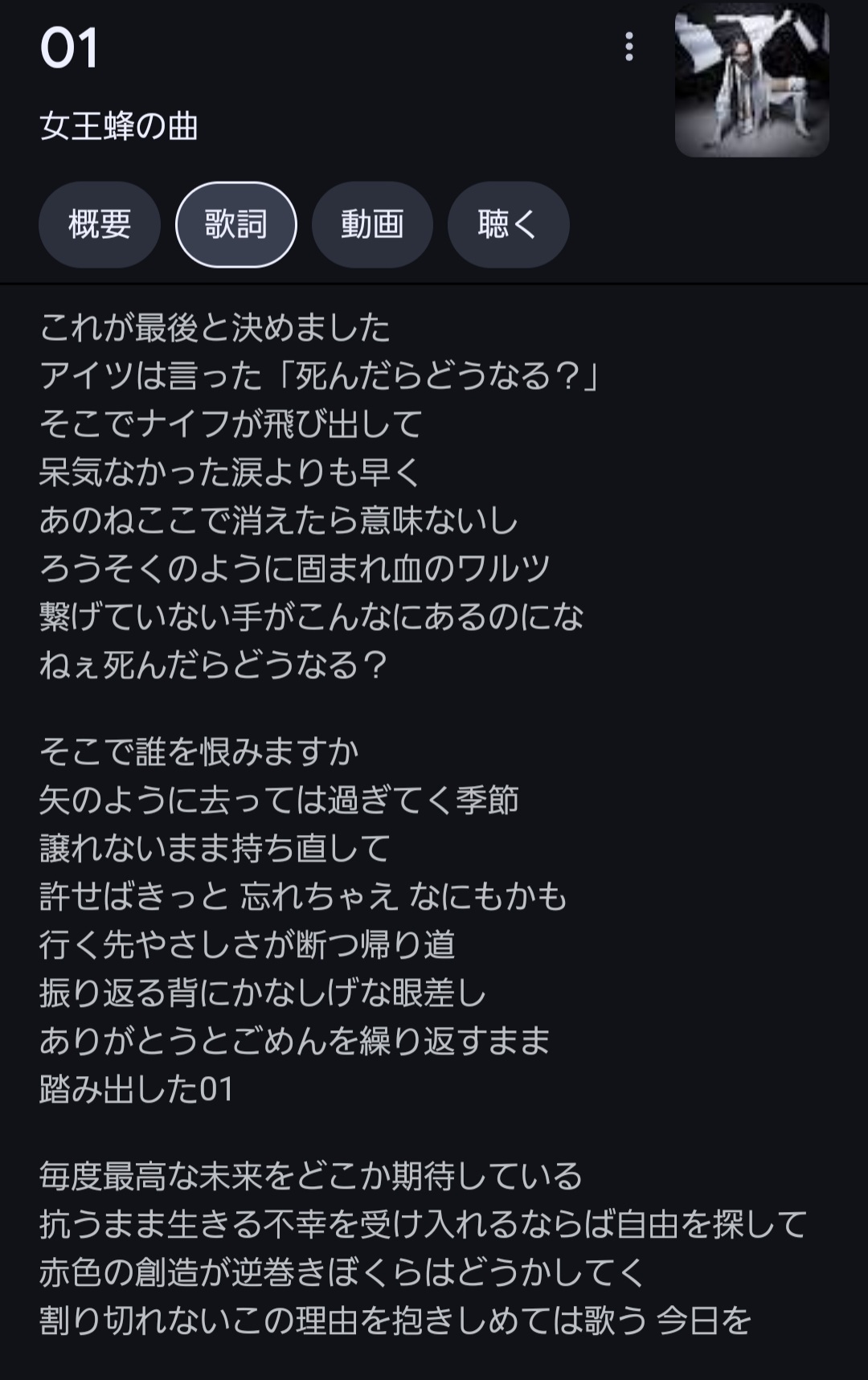Viewport: 868px width, 1380px height.
Task: Select the lyric line starting アイツは言った
Action: click(321, 375)
